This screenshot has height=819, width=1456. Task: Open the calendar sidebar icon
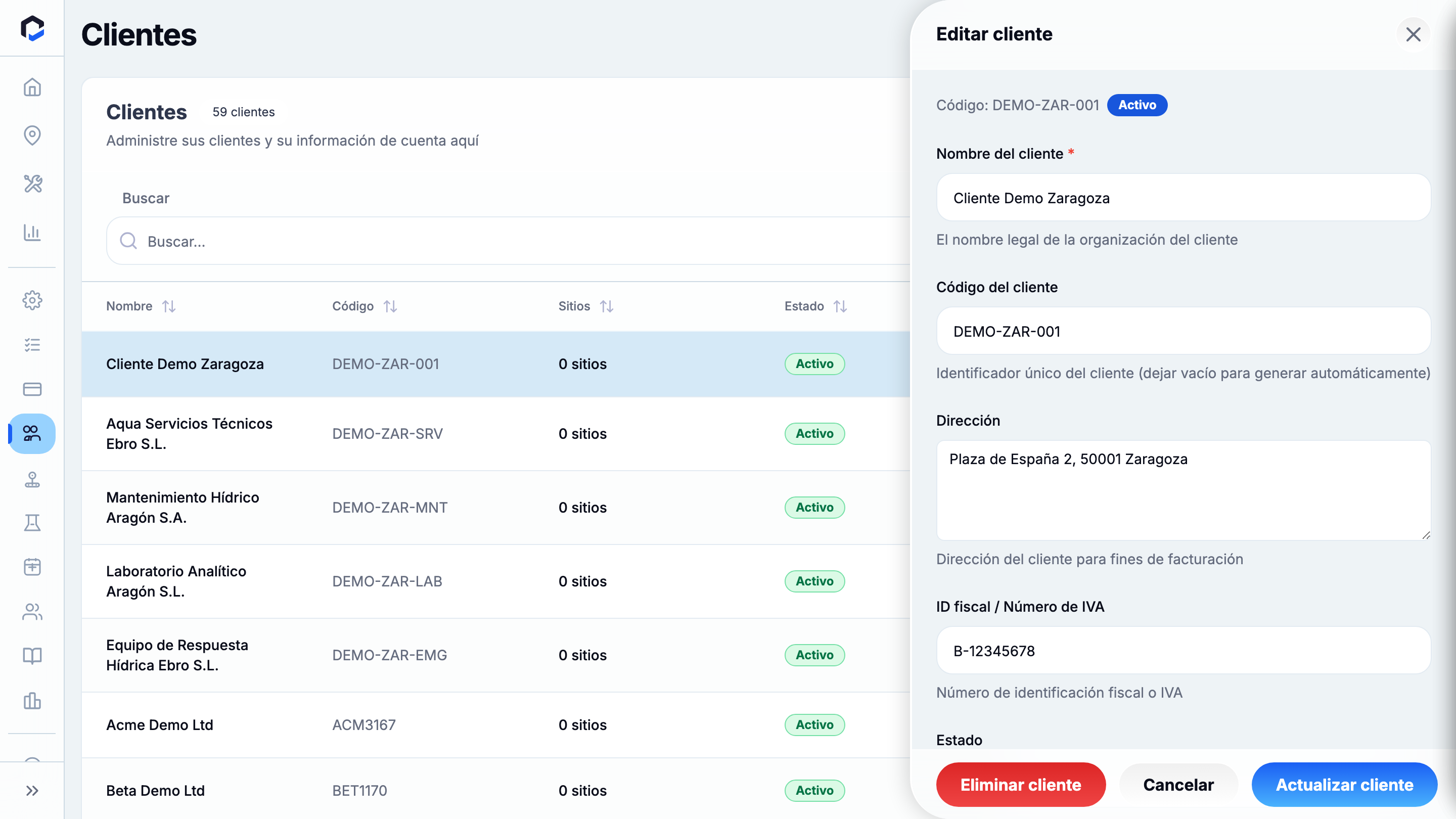click(32, 567)
